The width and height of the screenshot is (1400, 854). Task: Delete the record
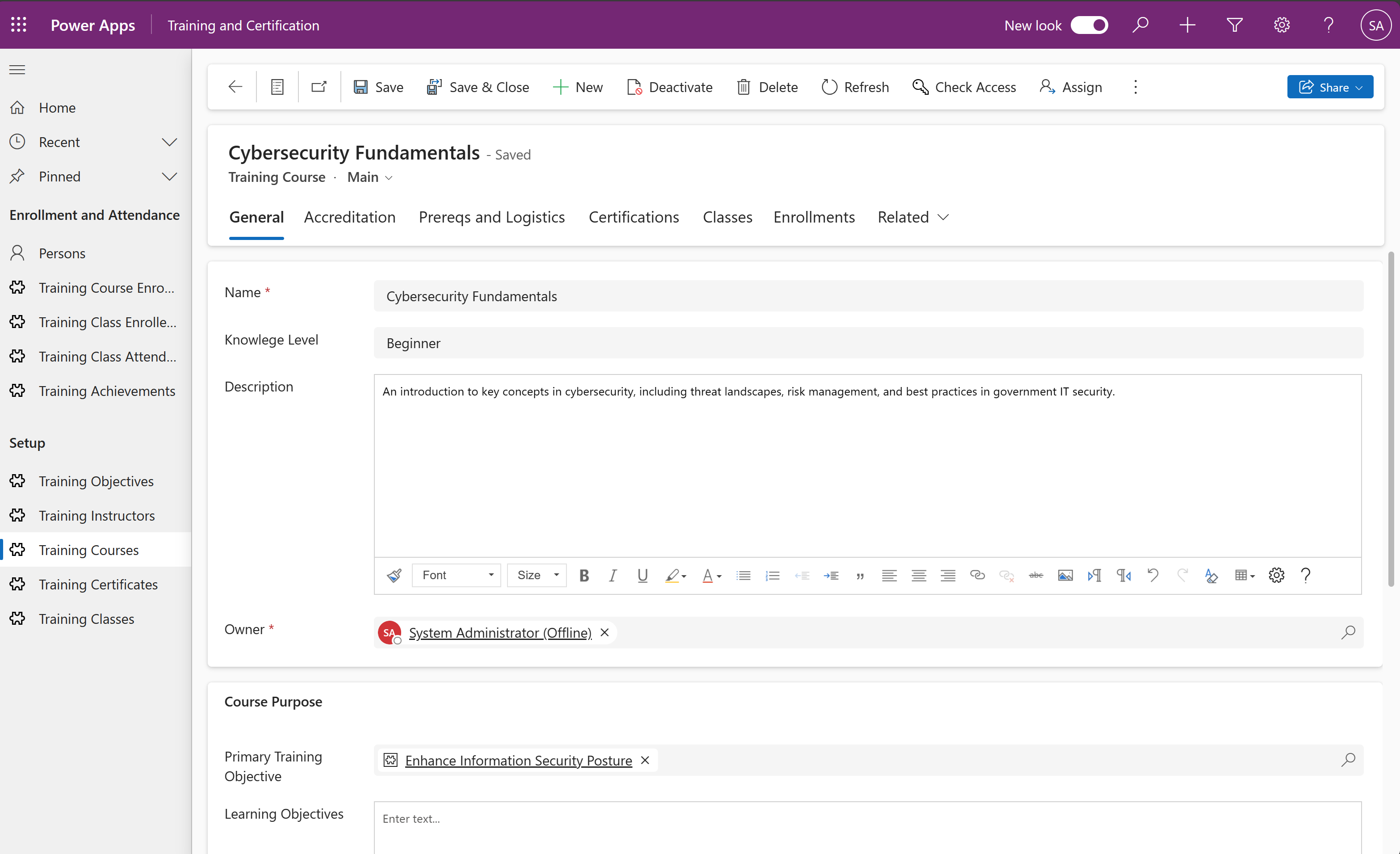[767, 87]
